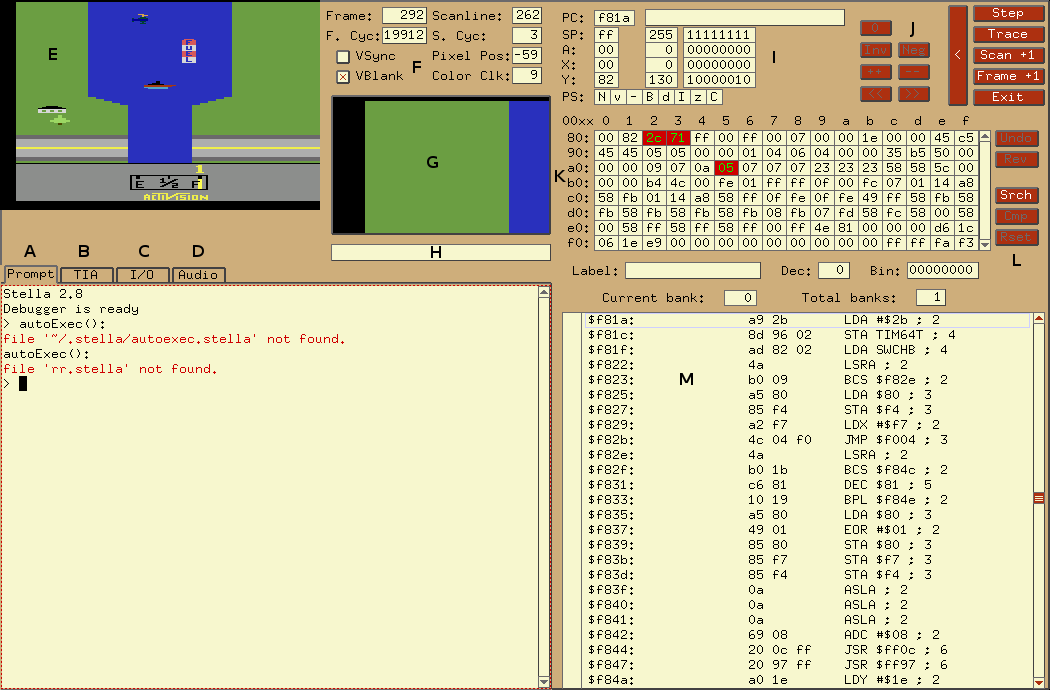Click the PC register value field

[x=614, y=18]
